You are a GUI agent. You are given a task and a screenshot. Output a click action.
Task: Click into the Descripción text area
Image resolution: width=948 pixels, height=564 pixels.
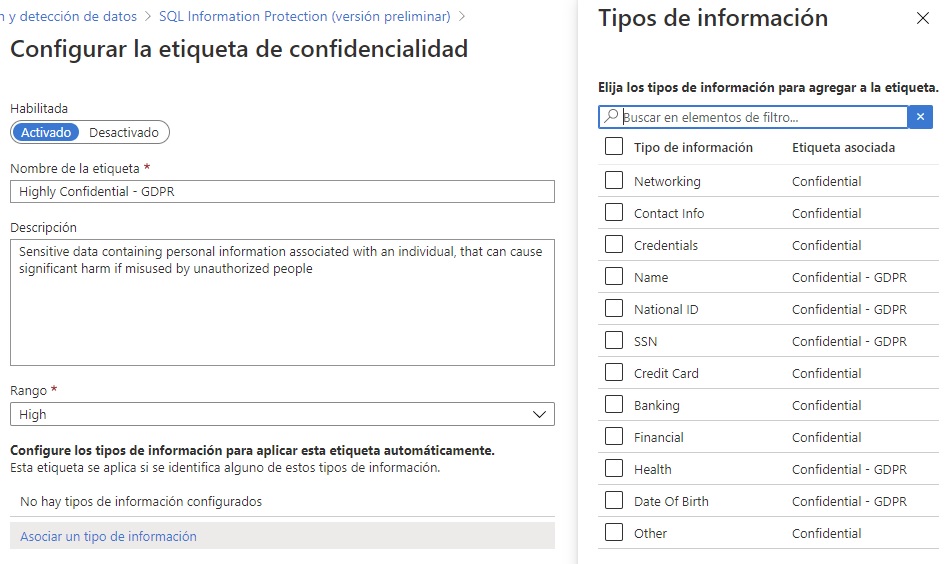click(x=282, y=302)
